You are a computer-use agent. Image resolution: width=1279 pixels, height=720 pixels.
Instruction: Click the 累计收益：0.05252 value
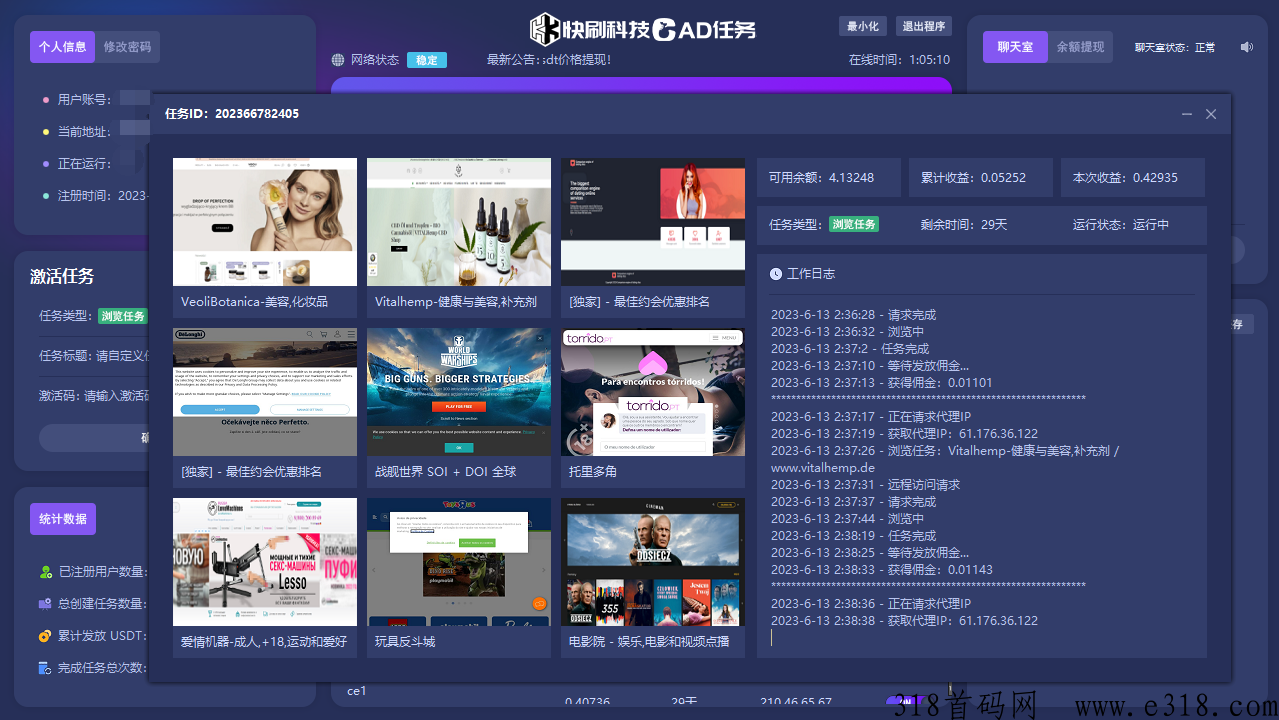pyautogui.click(x=973, y=178)
